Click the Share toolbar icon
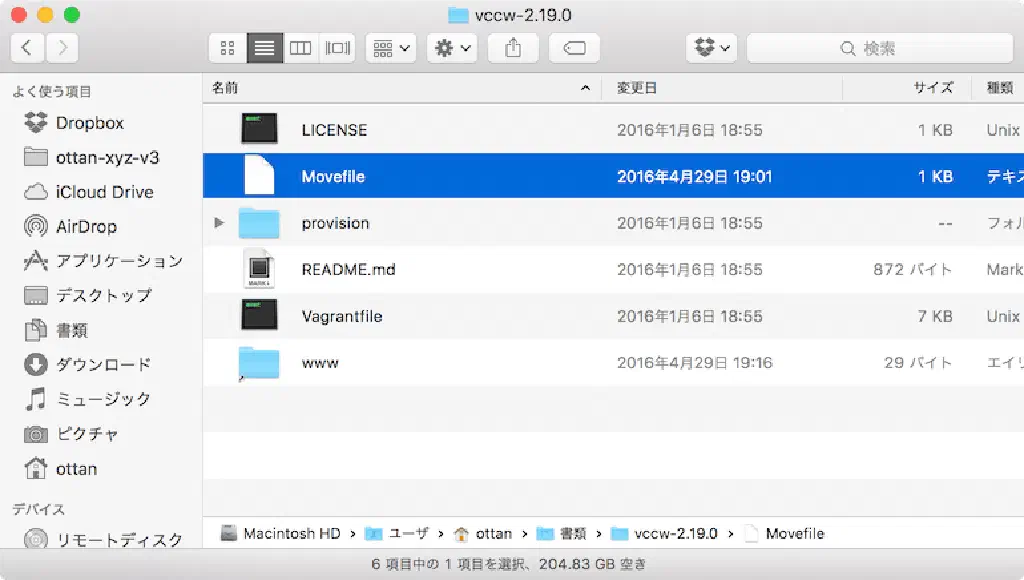This screenshot has width=1024, height=580. (x=514, y=48)
